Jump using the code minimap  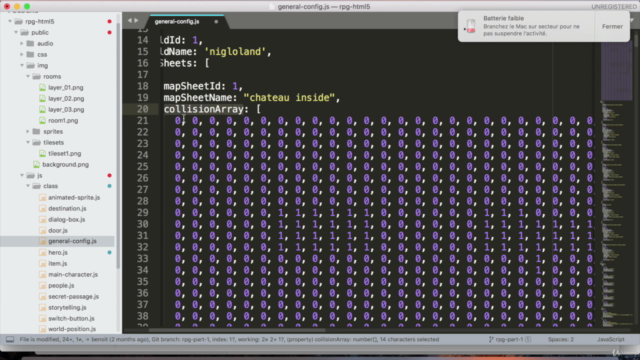tap(617, 184)
